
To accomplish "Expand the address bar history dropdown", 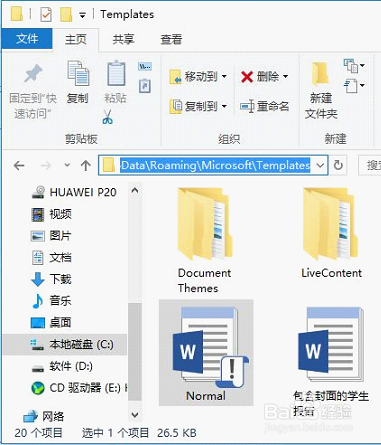I will tap(320, 165).
